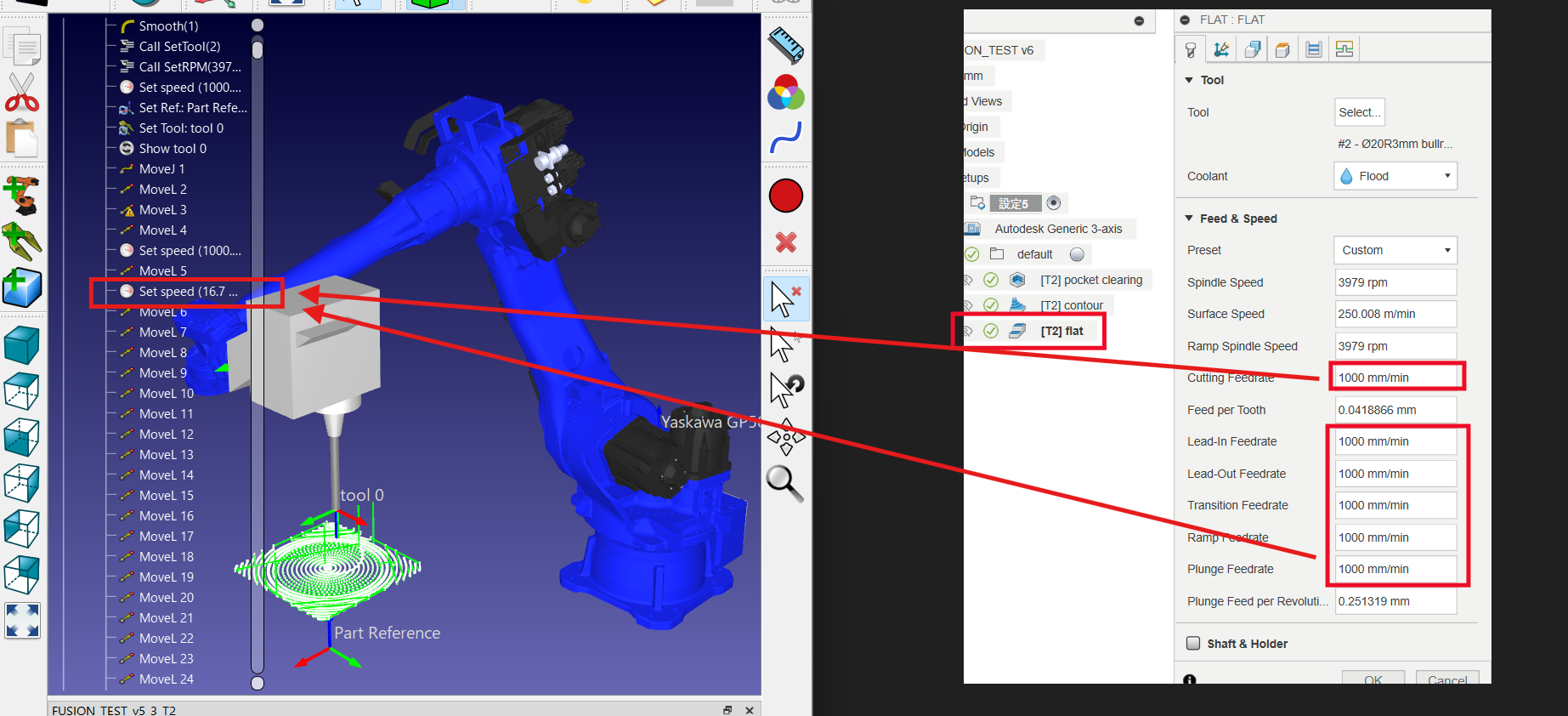Screen dimensions: 1568x716
Task: Click the RGB color circles icon
Action: click(786, 93)
